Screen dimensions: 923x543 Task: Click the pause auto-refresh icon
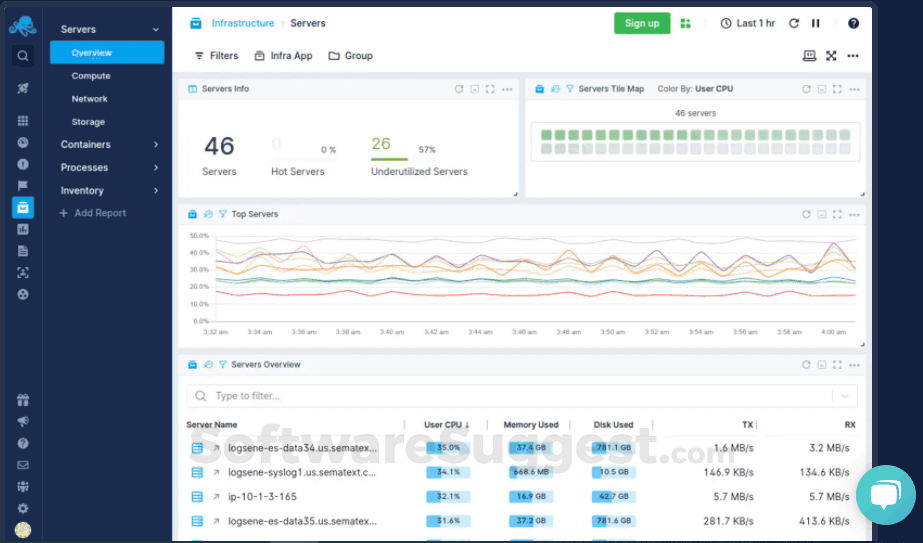pyautogui.click(x=816, y=23)
